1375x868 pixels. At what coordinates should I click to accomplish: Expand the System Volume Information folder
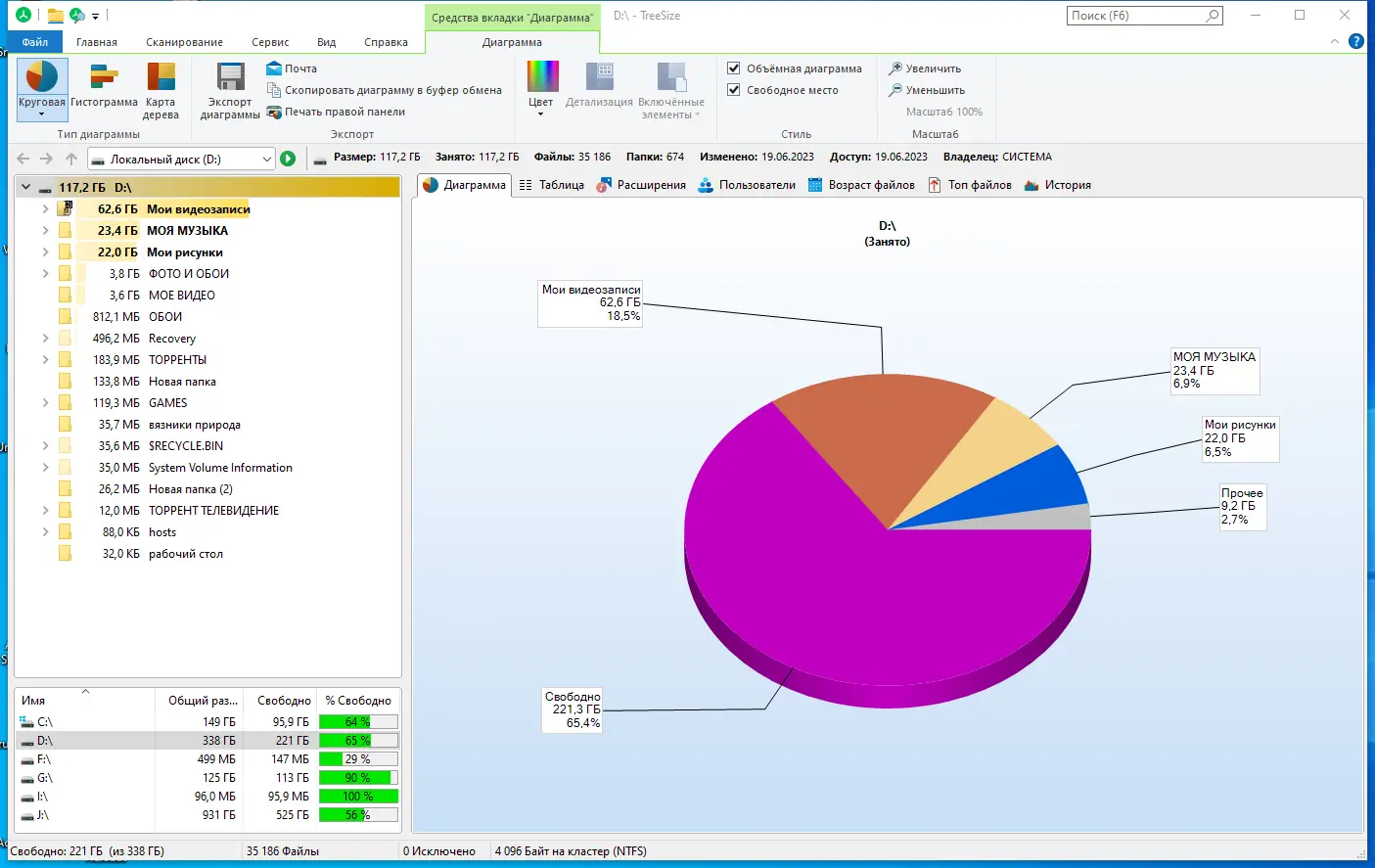tap(45, 468)
